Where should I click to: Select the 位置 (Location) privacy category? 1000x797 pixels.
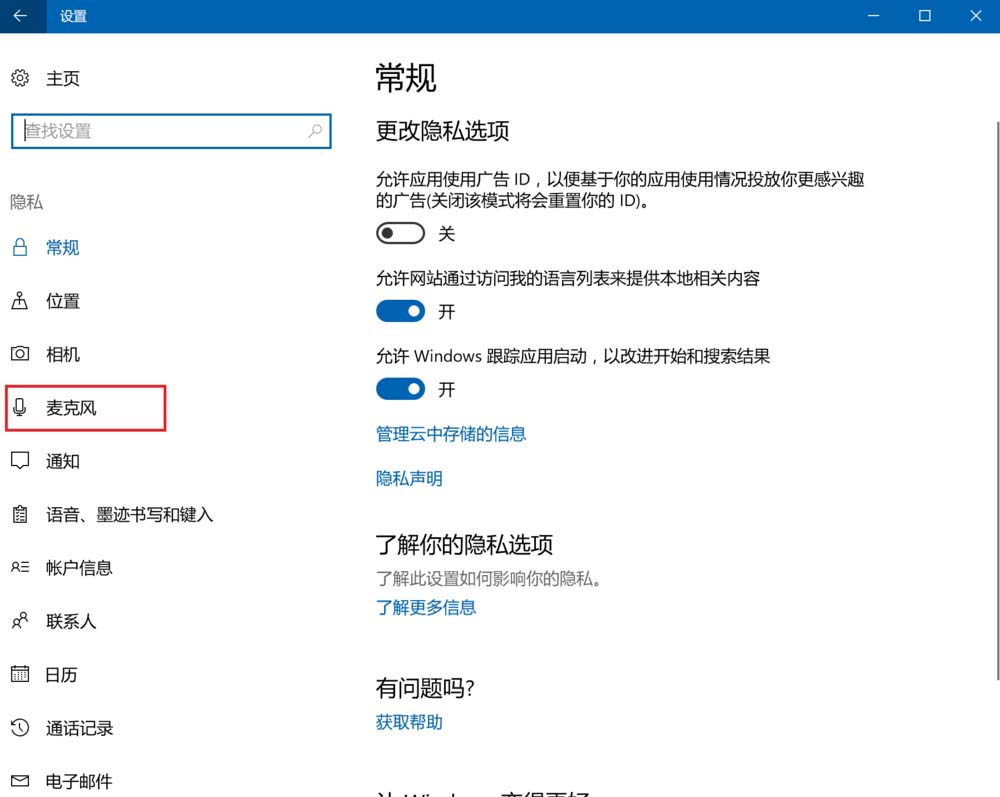[62, 301]
